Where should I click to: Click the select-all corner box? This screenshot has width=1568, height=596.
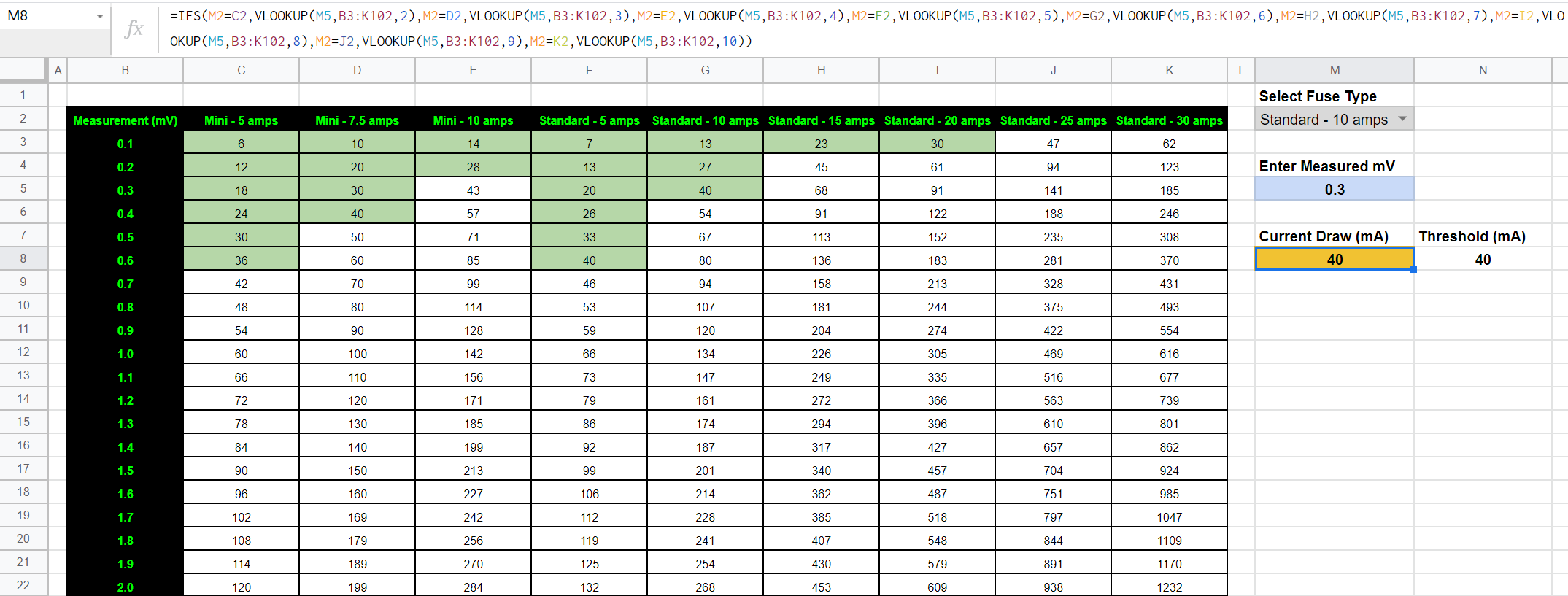coord(24,70)
